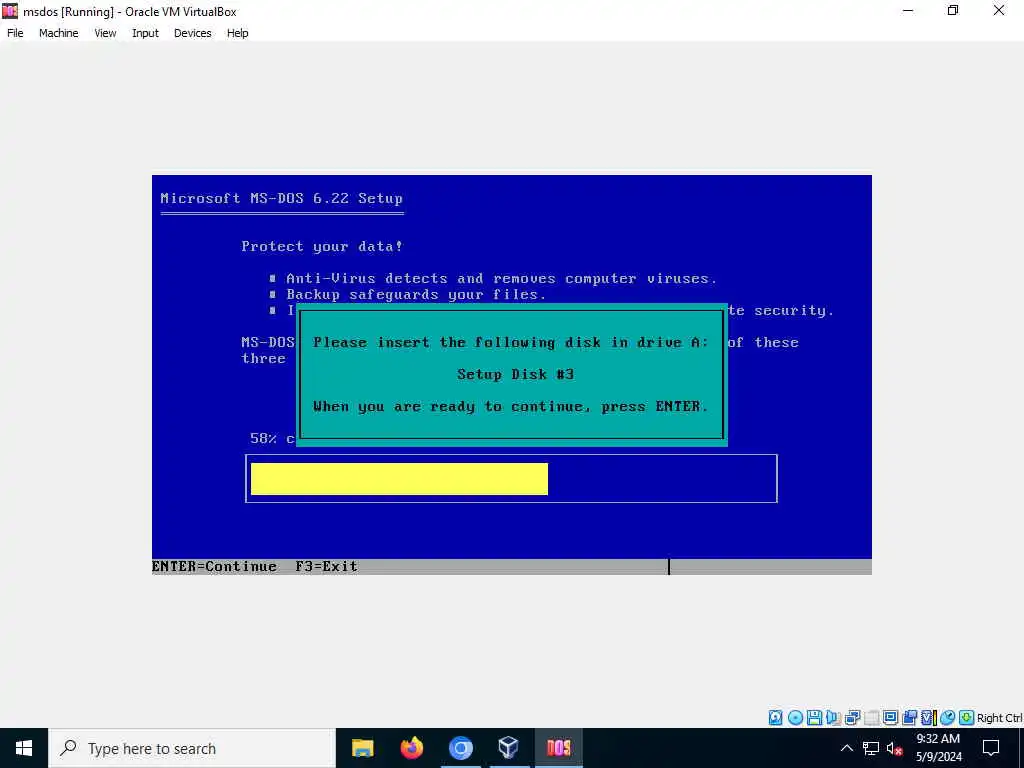
Task: Click the display monitor status icon
Action: [890, 718]
